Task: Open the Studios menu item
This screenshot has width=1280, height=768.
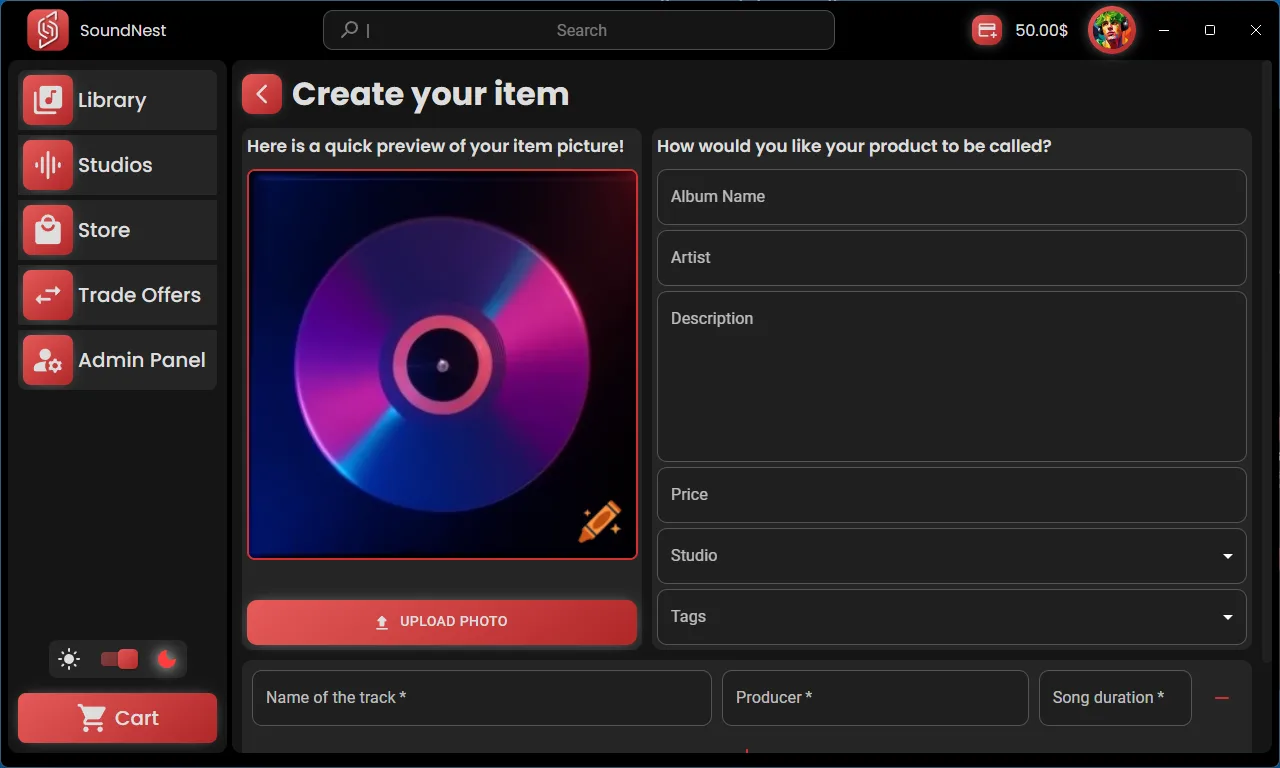Action: pyautogui.click(x=118, y=165)
